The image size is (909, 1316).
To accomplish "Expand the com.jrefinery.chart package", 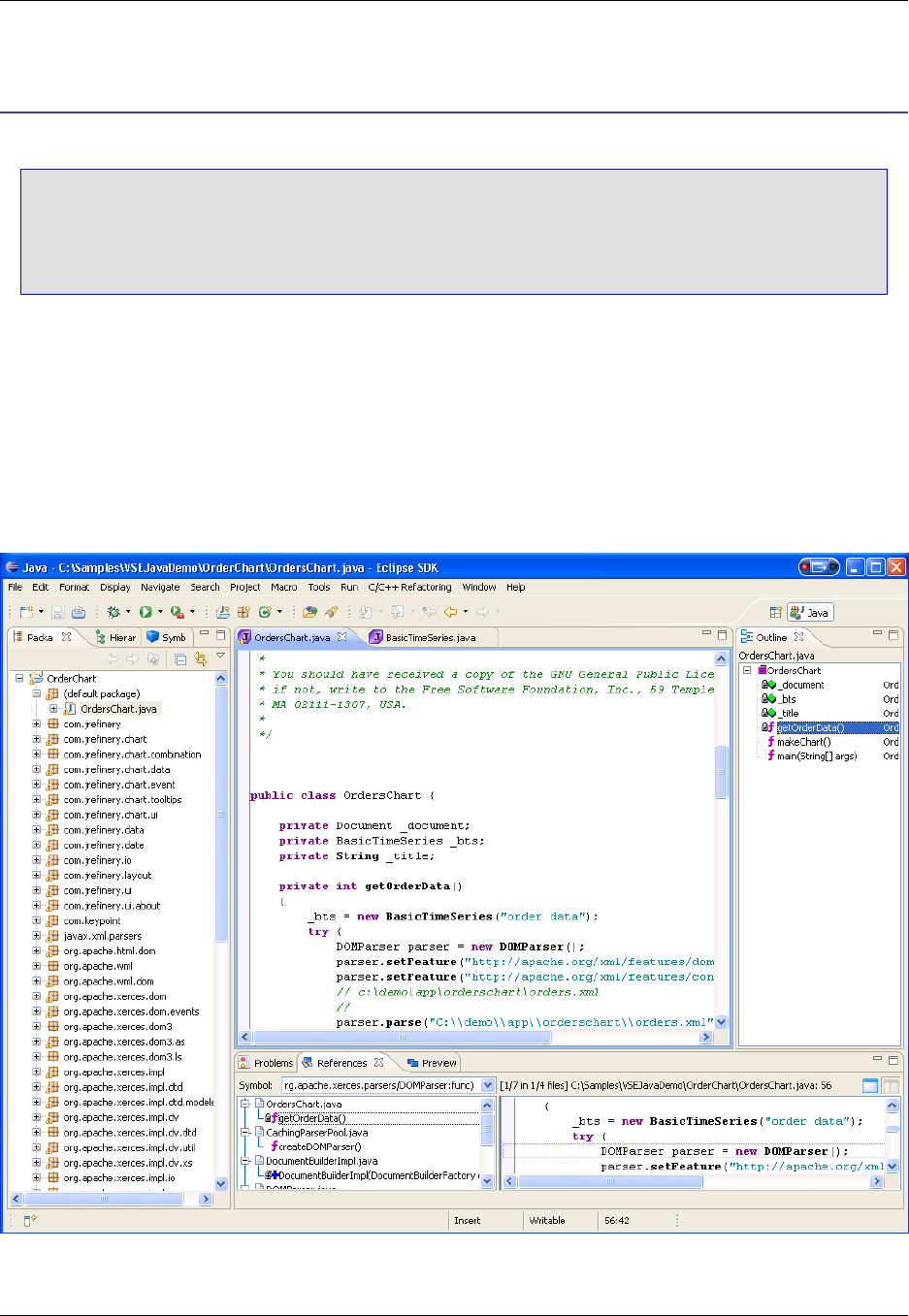I will pos(36,739).
